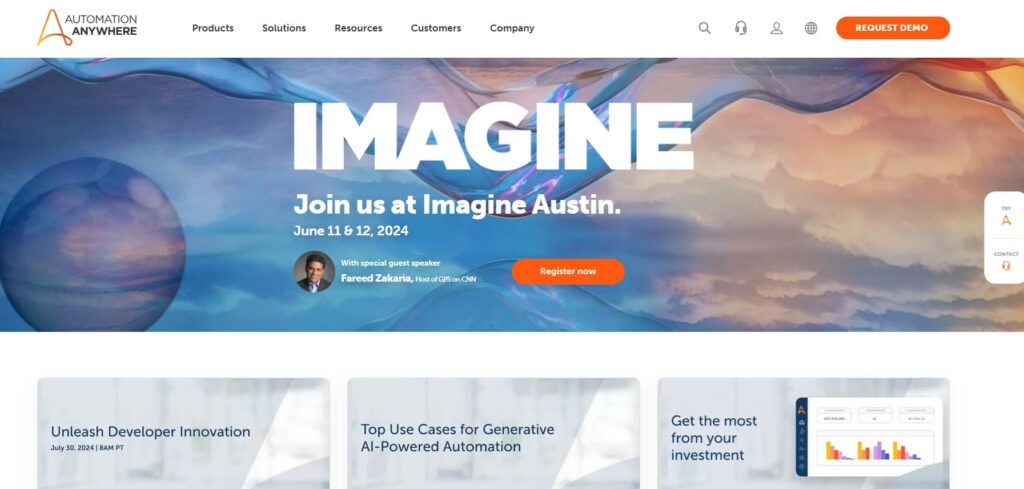1024x489 pixels.
Task: Open the user account icon
Action: tap(776, 28)
